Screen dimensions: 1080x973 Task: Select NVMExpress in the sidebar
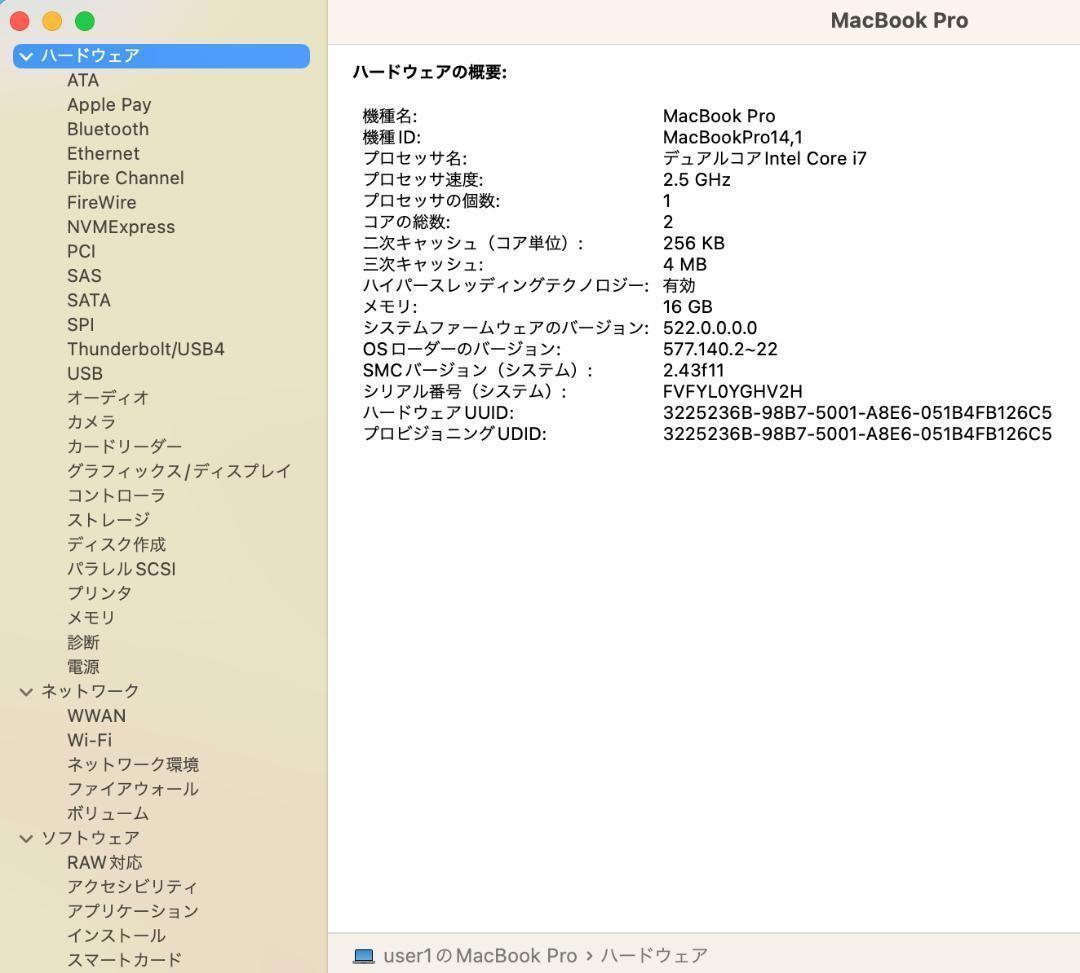tap(121, 227)
